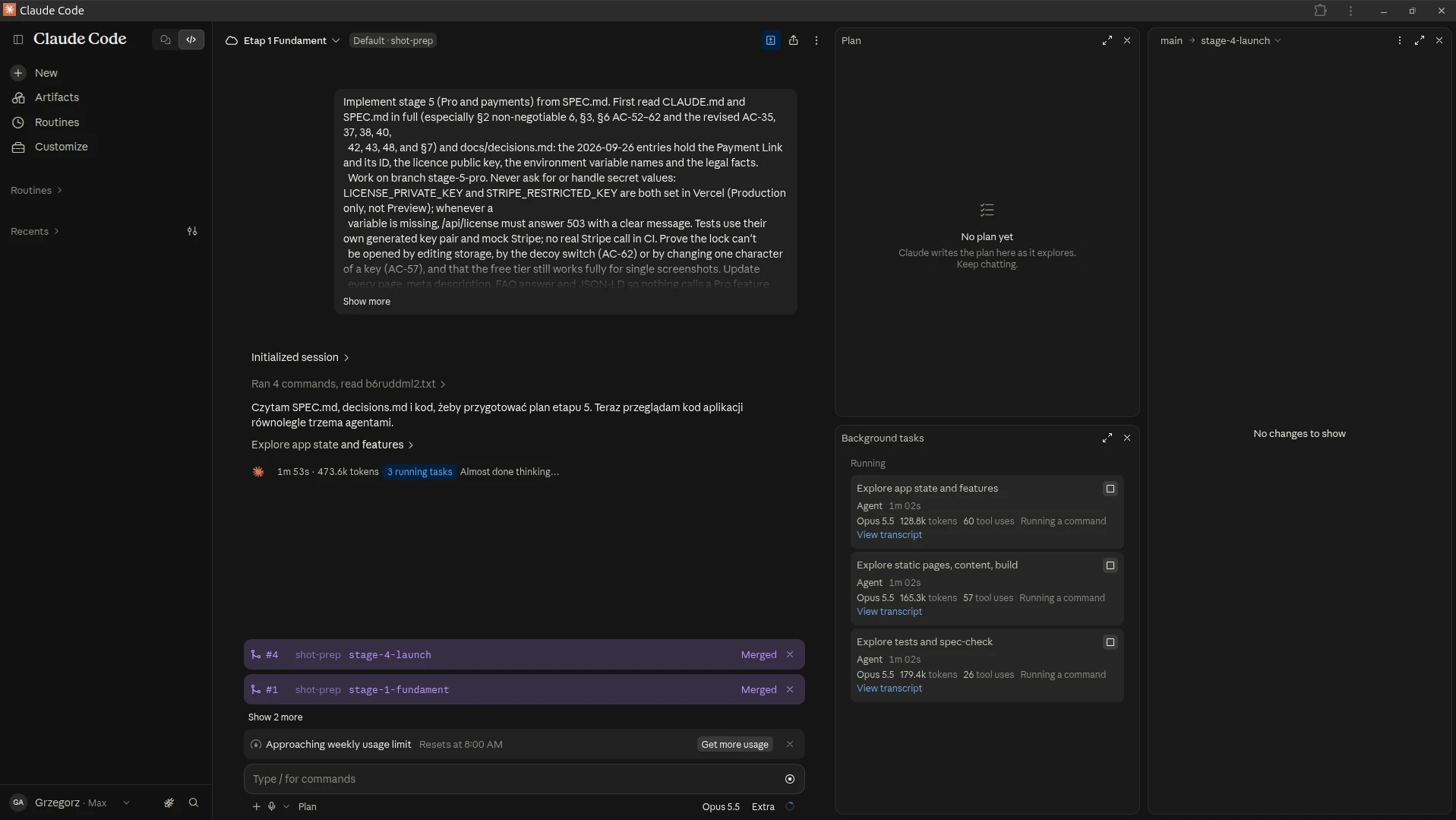The width and height of the screenshot is (1456, 820).
Task: Open the dropdown chevron beside the microphone
Action: point(286,807)
